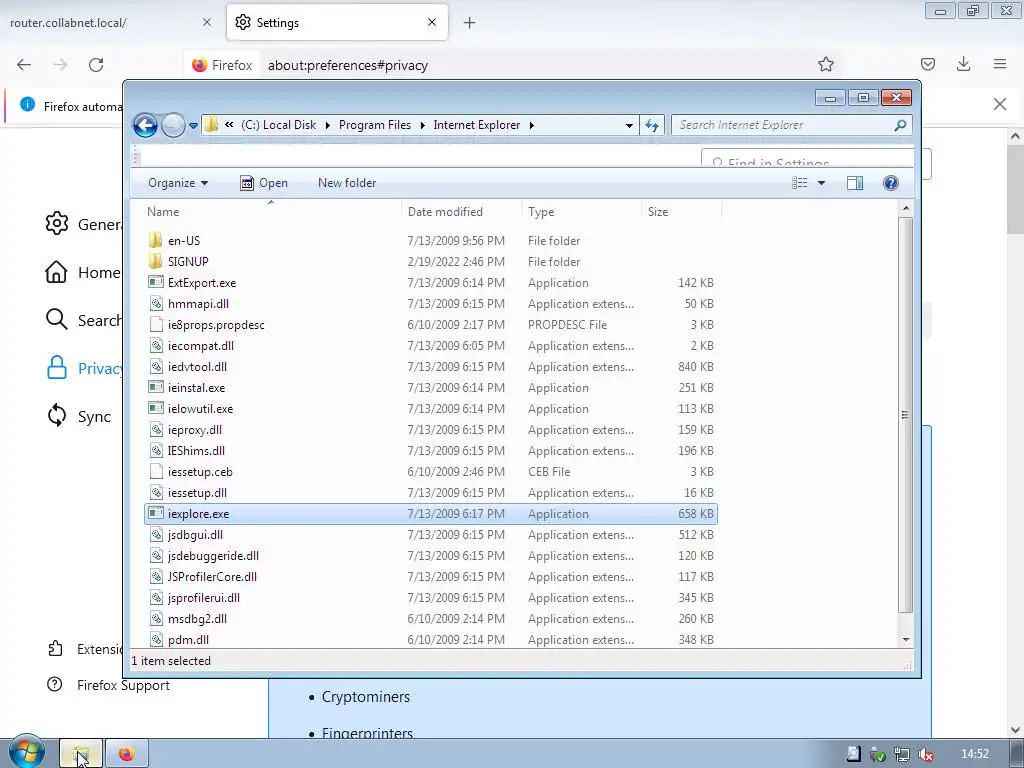Click the network tray icon

click(902, 754)
